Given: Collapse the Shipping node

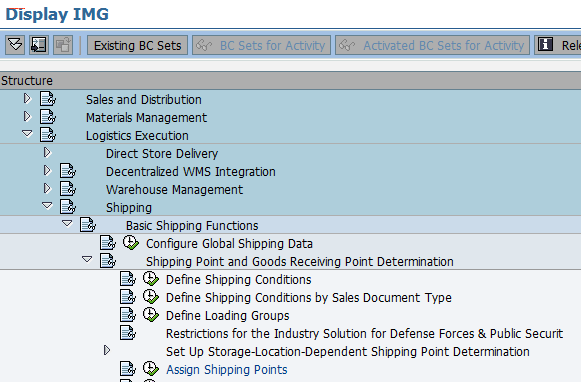Looking at the screenshot, I should (47, 205).
